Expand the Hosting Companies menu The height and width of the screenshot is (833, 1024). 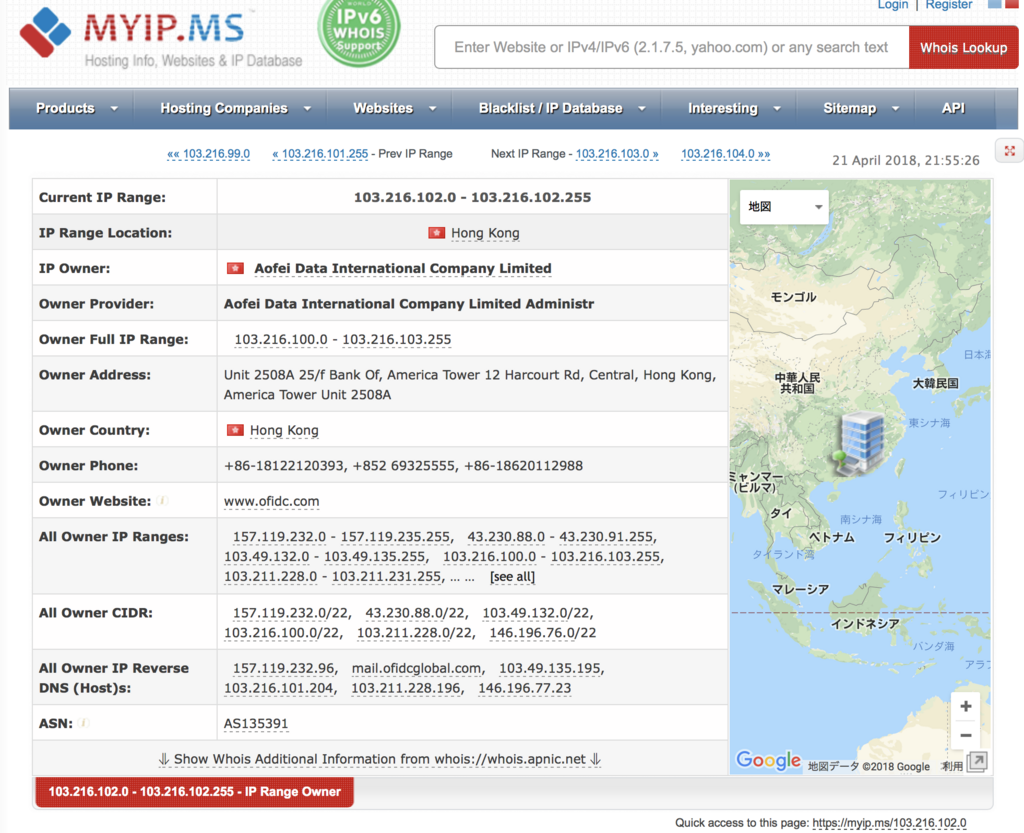pyautogui.click(x=234, y=108)
